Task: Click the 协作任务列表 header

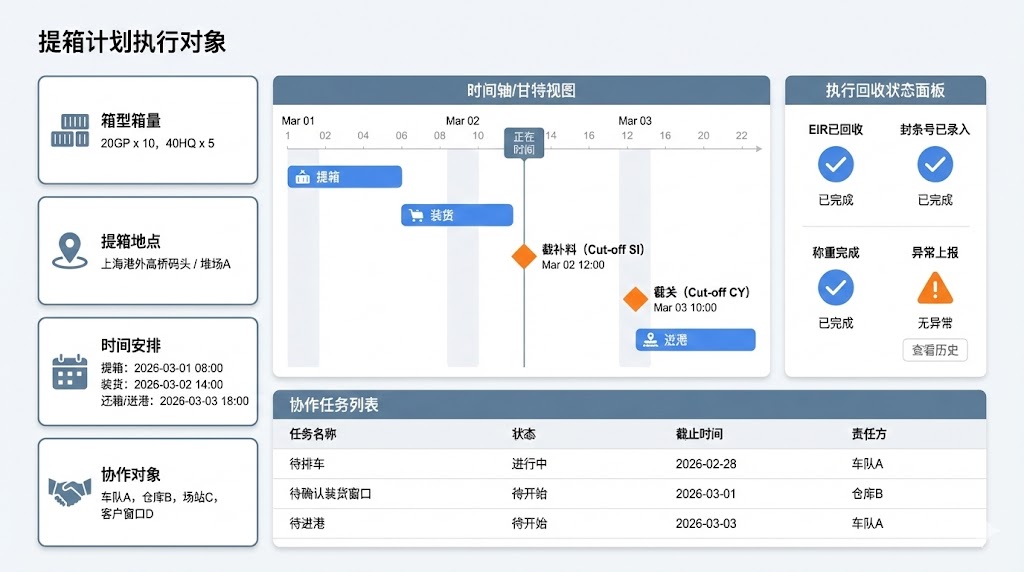Action: click(x=630, y=405)
